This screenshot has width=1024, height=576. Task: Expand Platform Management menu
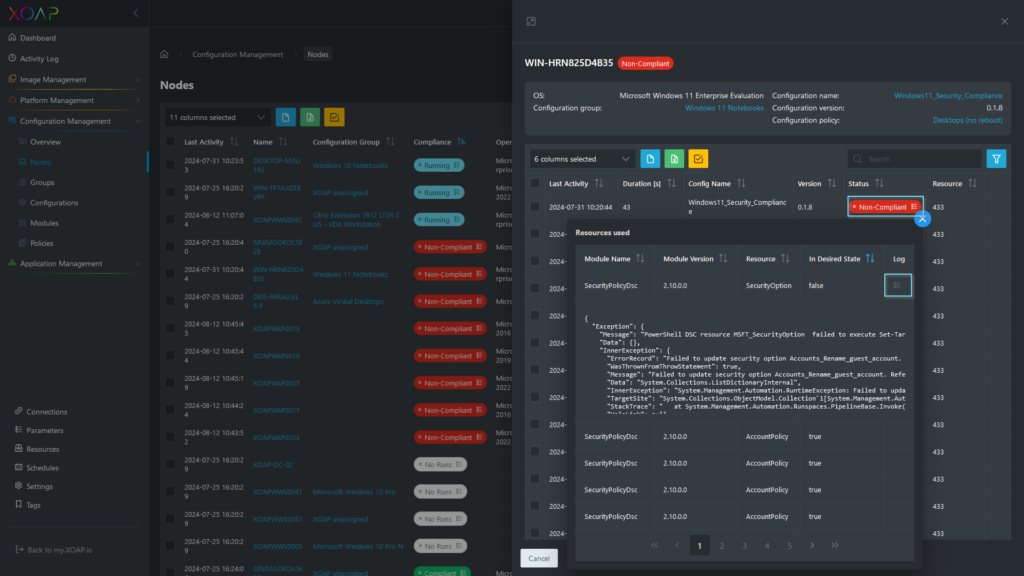click(74, 101)
